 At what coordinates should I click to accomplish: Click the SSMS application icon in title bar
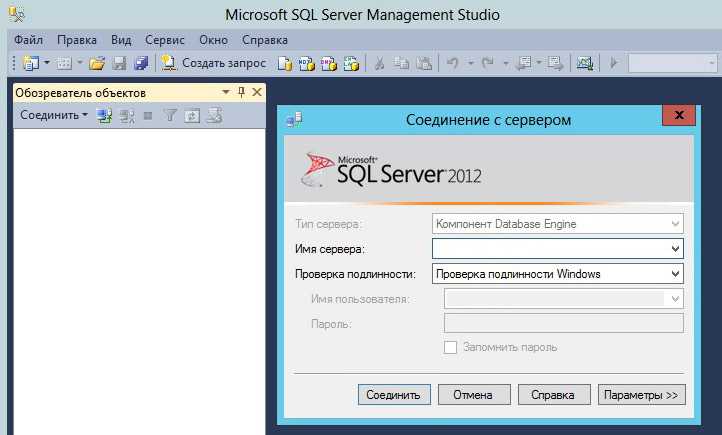16,14
